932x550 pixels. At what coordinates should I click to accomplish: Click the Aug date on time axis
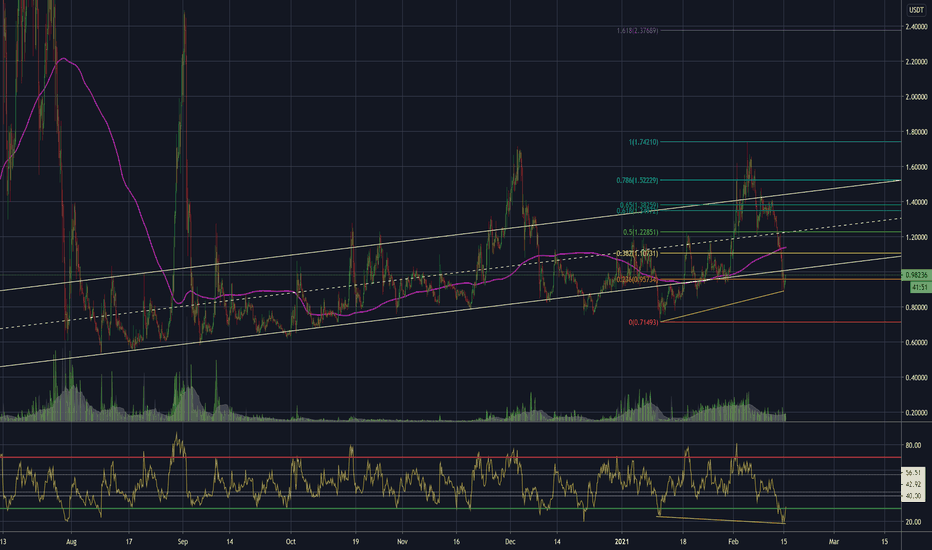(x=71, y=542)
